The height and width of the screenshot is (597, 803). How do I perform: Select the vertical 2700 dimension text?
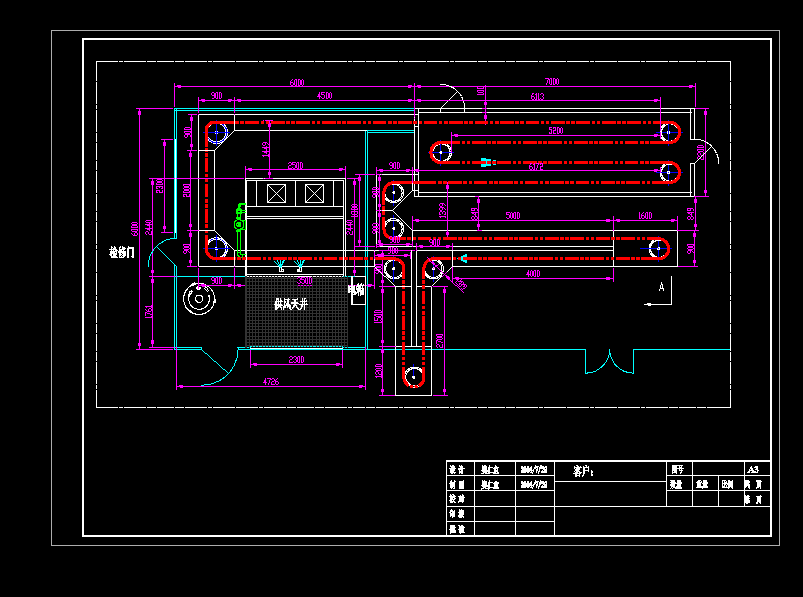(x=439, y=340)
